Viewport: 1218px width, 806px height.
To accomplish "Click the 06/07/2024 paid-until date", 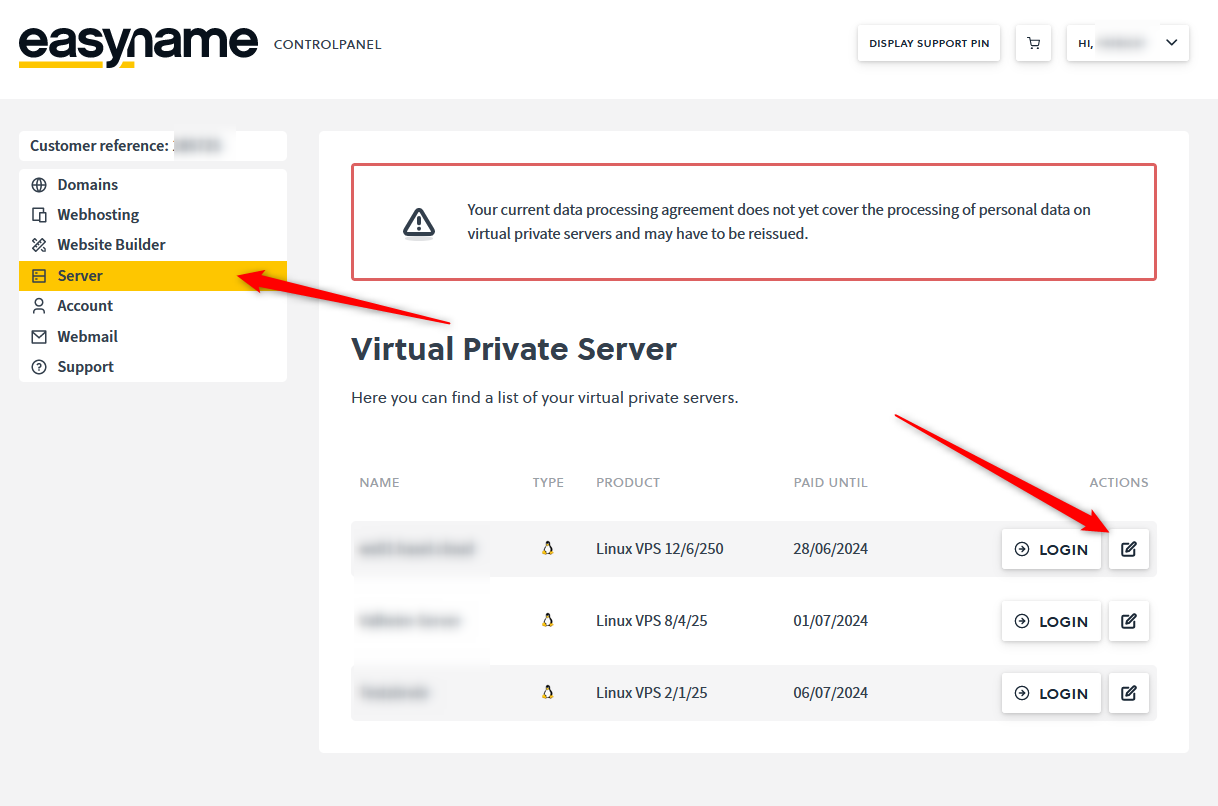I will 831,693.
